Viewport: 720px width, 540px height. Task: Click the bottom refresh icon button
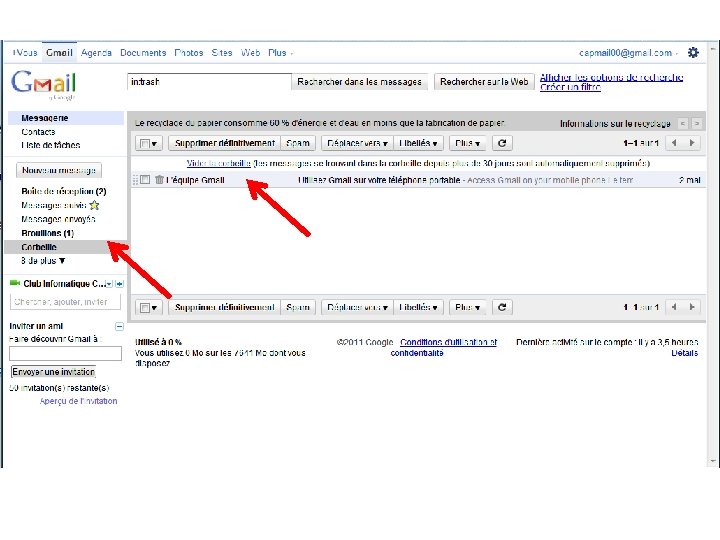502,307
